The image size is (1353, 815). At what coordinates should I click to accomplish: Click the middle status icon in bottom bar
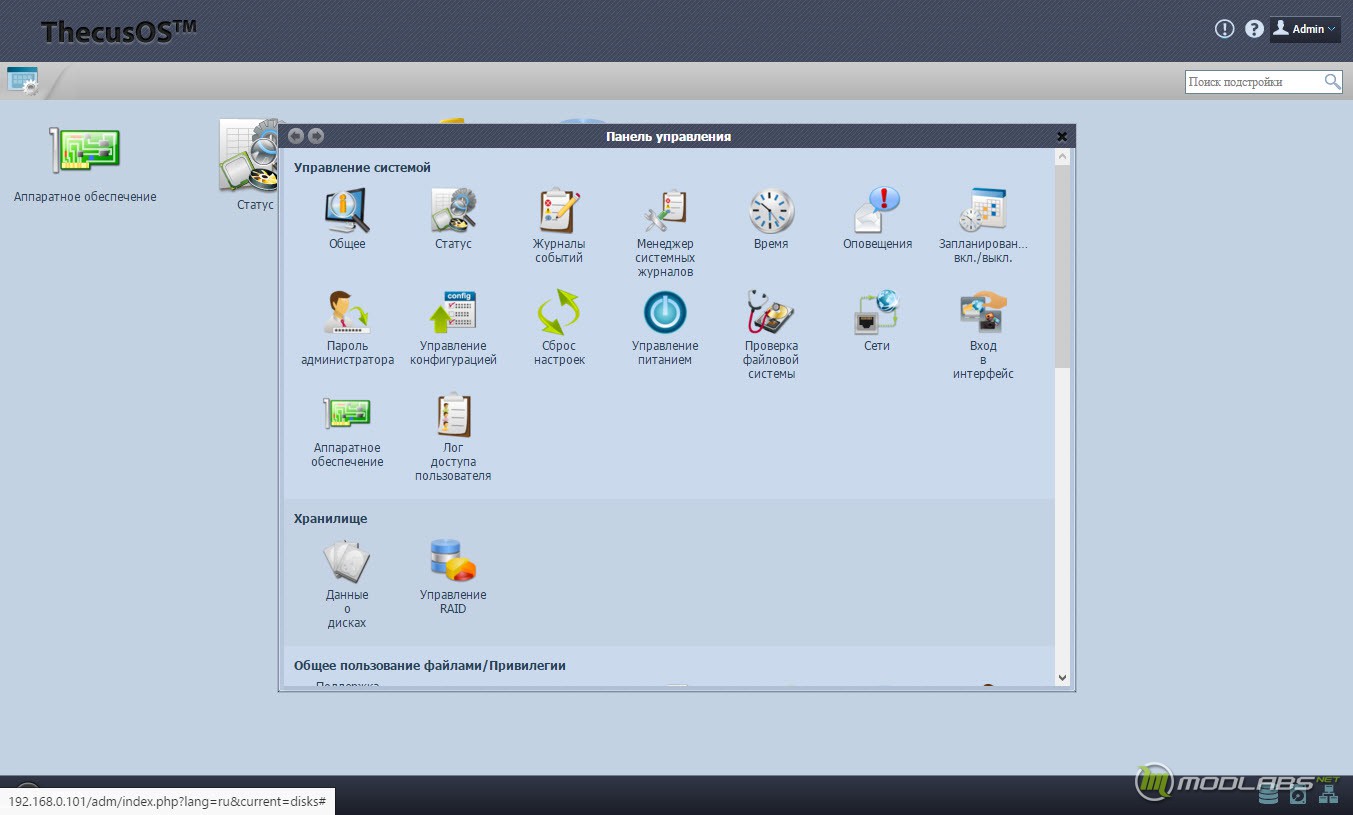point(1298,795)
